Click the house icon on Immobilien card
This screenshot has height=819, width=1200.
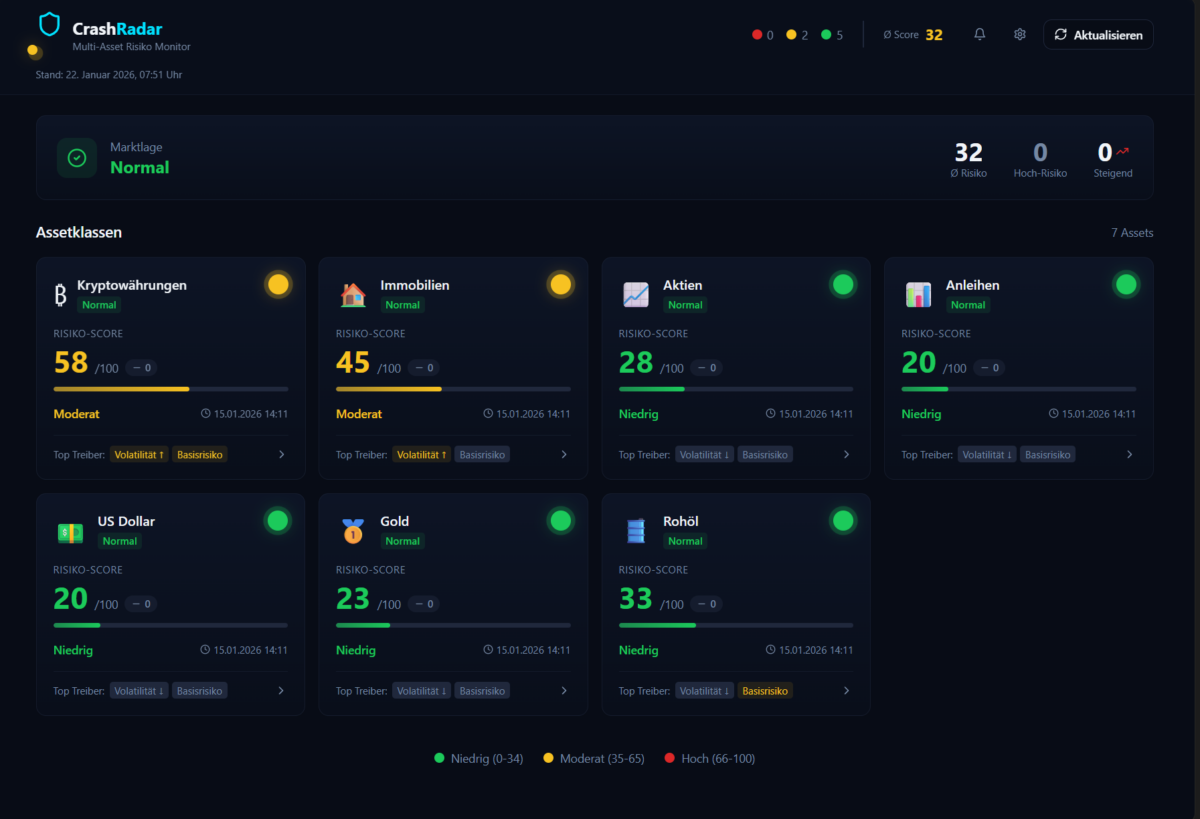353,295
